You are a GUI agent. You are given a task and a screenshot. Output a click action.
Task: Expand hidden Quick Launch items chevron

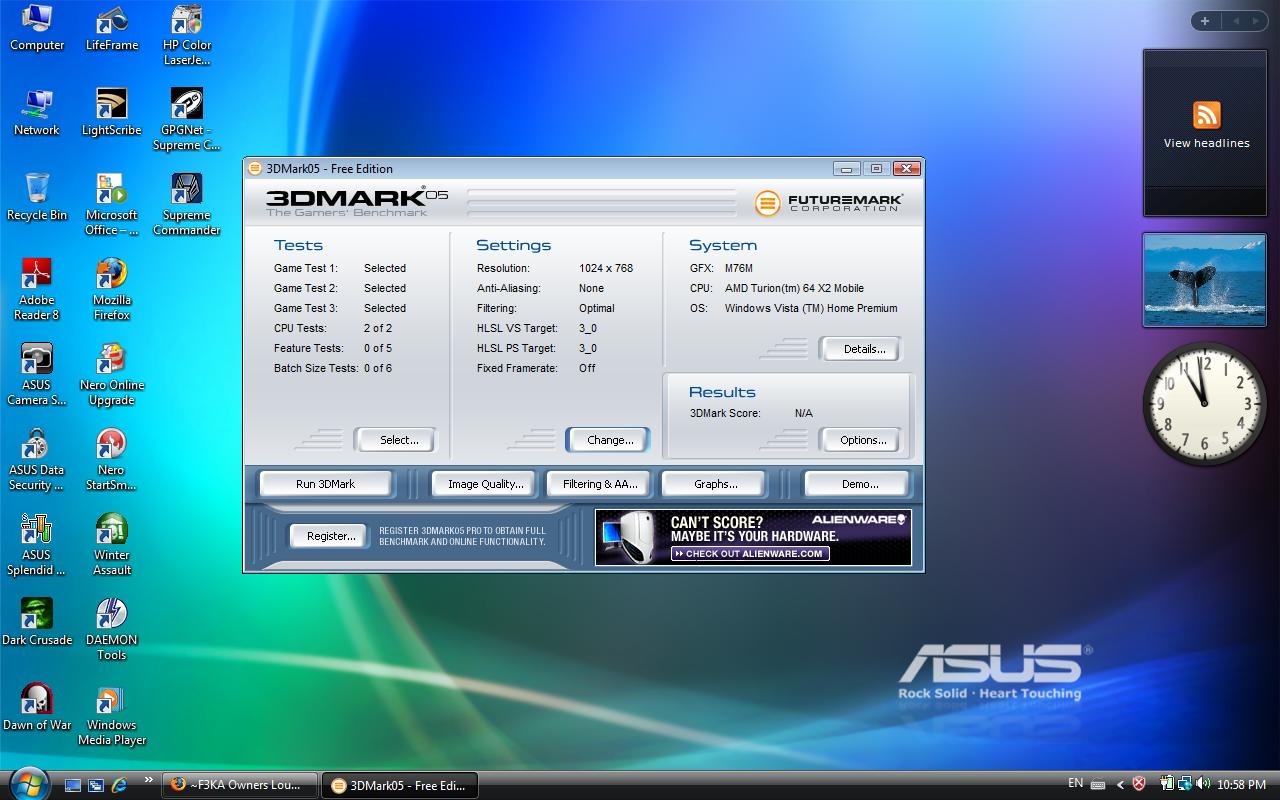coord(149,780)
